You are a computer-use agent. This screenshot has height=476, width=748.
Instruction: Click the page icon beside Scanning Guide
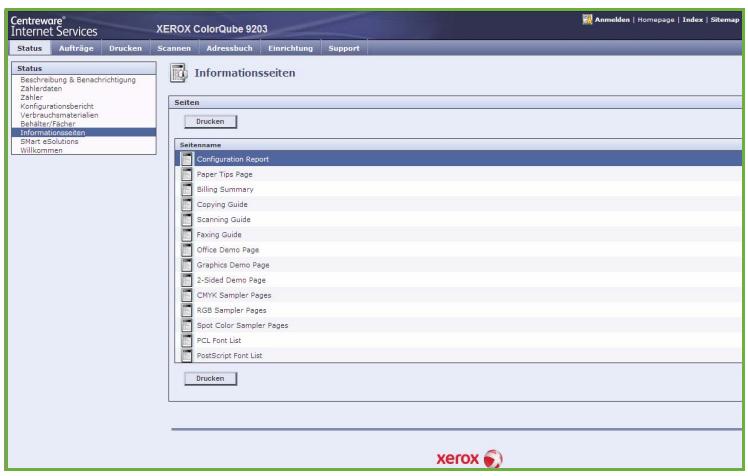coord(187,219)
